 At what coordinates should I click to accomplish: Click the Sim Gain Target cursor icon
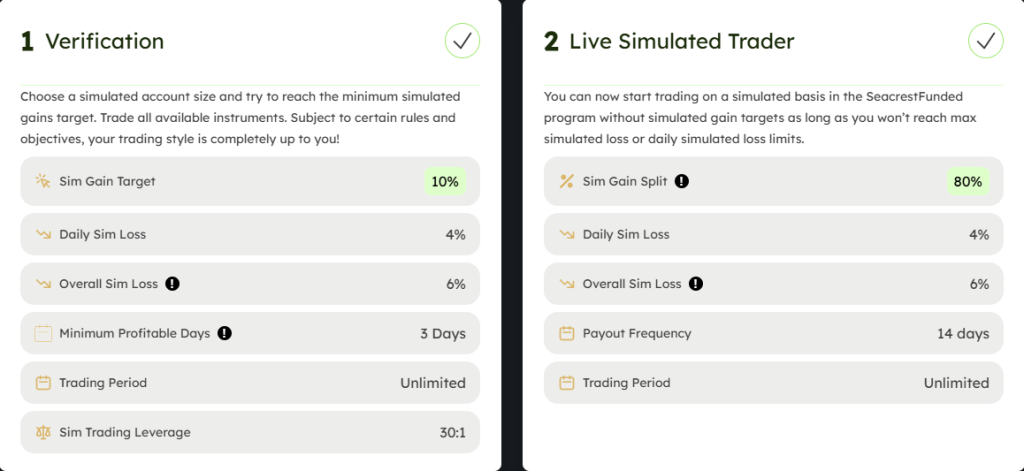point(43,181)
